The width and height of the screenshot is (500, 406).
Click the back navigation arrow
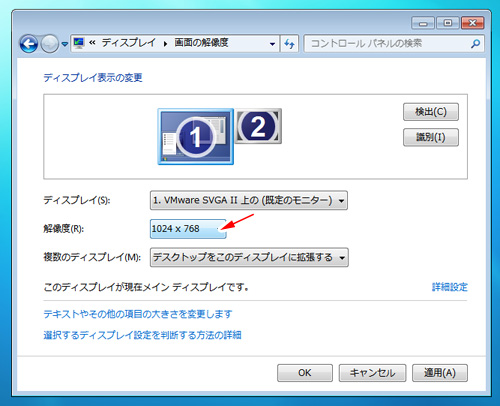pyautogui.click(x=29, y=44)
